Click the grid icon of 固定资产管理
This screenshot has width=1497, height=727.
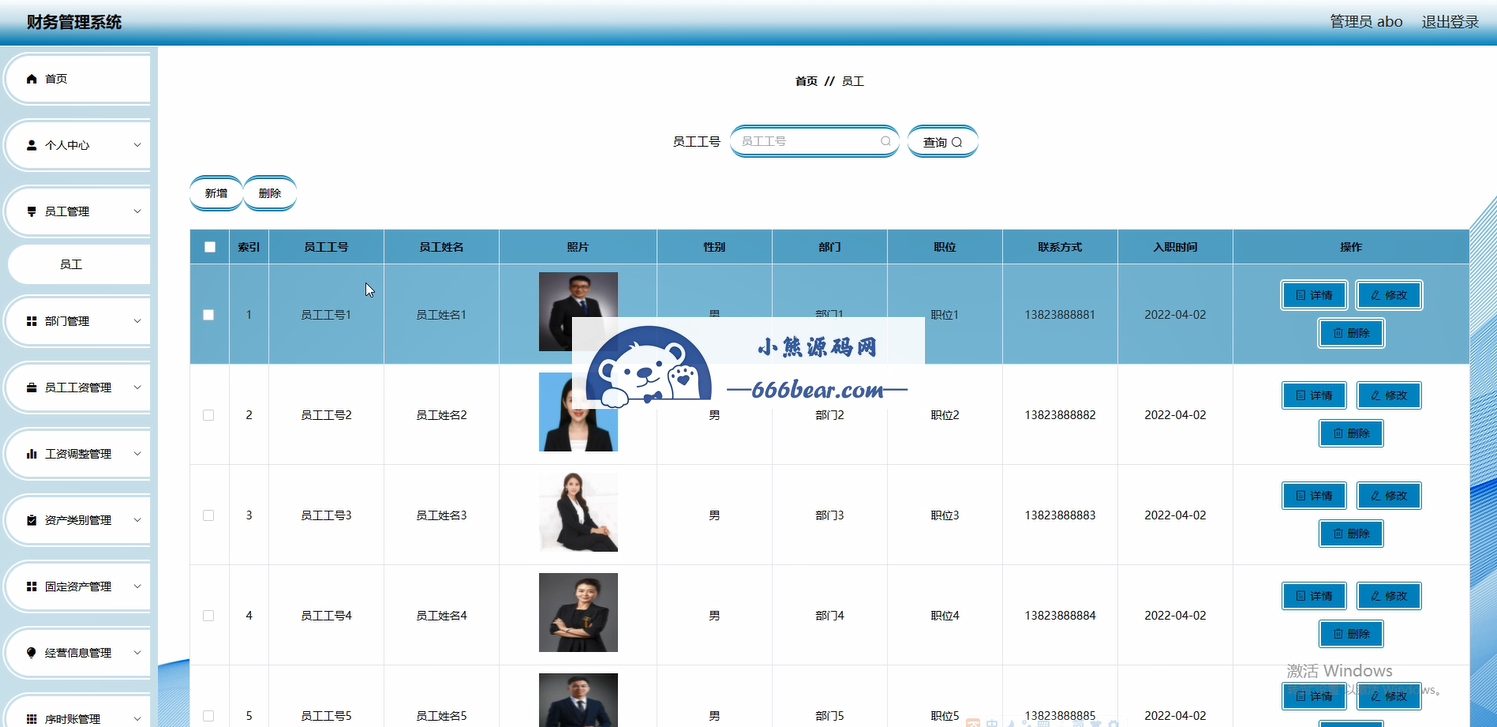click(x=31, y=586)
